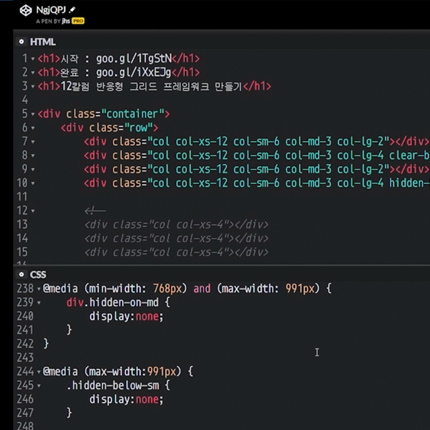Fold the comment block at line 12

33,211
